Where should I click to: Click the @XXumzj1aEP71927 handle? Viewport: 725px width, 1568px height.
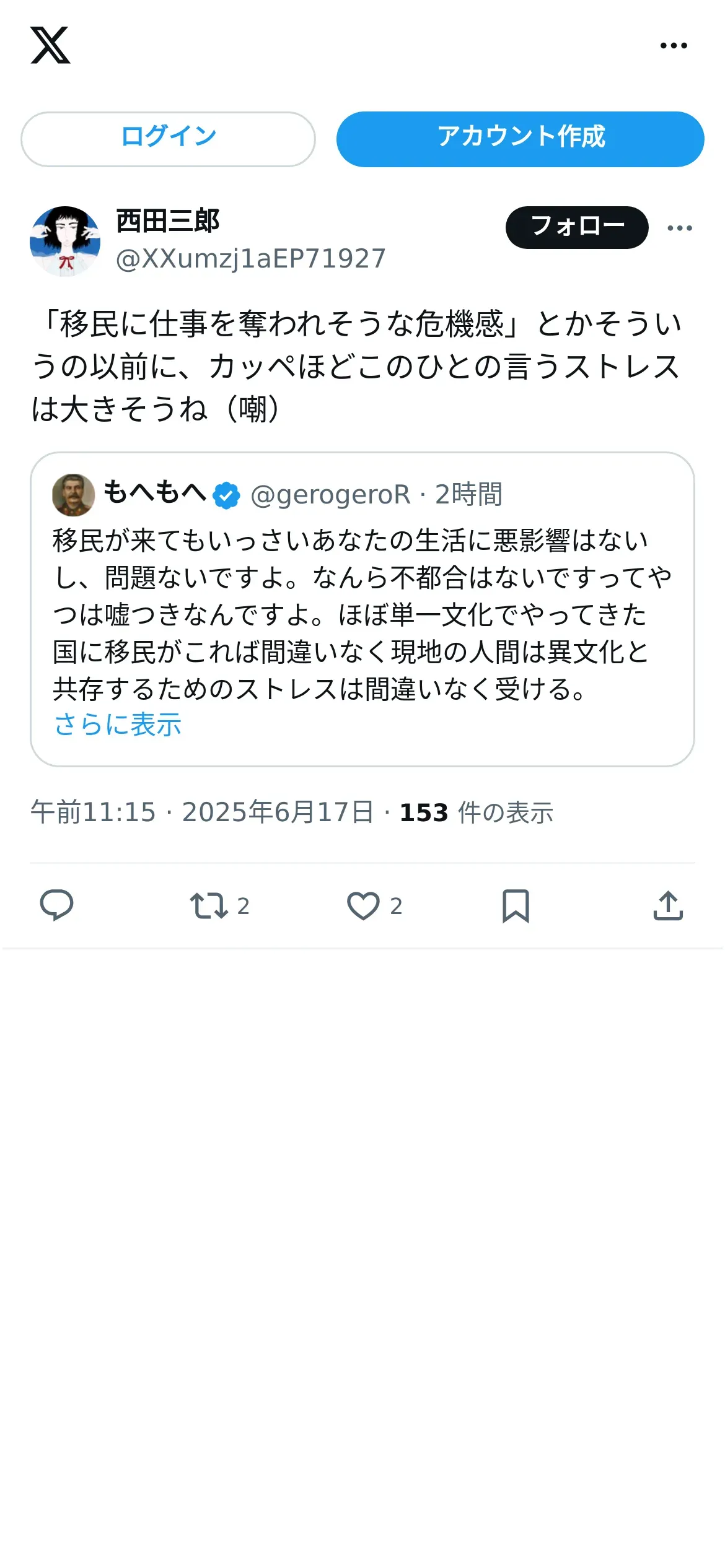(x=251, y=259)
